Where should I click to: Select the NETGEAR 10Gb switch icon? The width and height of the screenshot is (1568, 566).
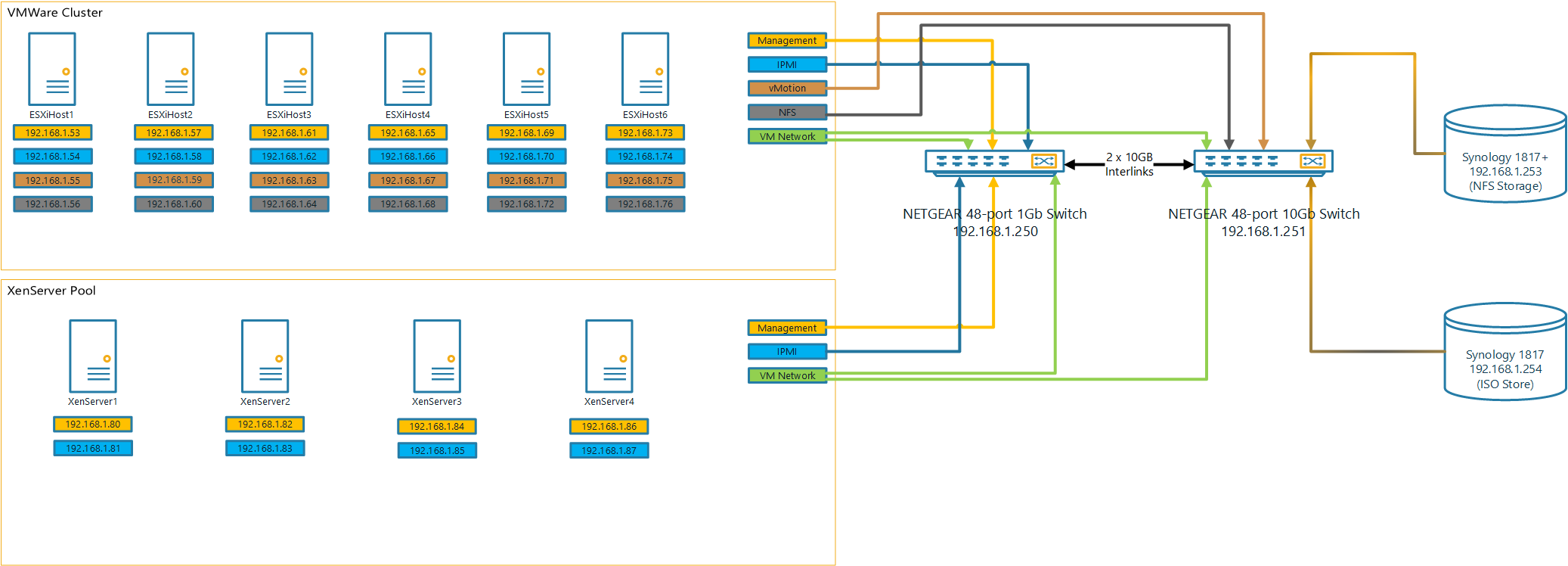(x=1263, y=162)
